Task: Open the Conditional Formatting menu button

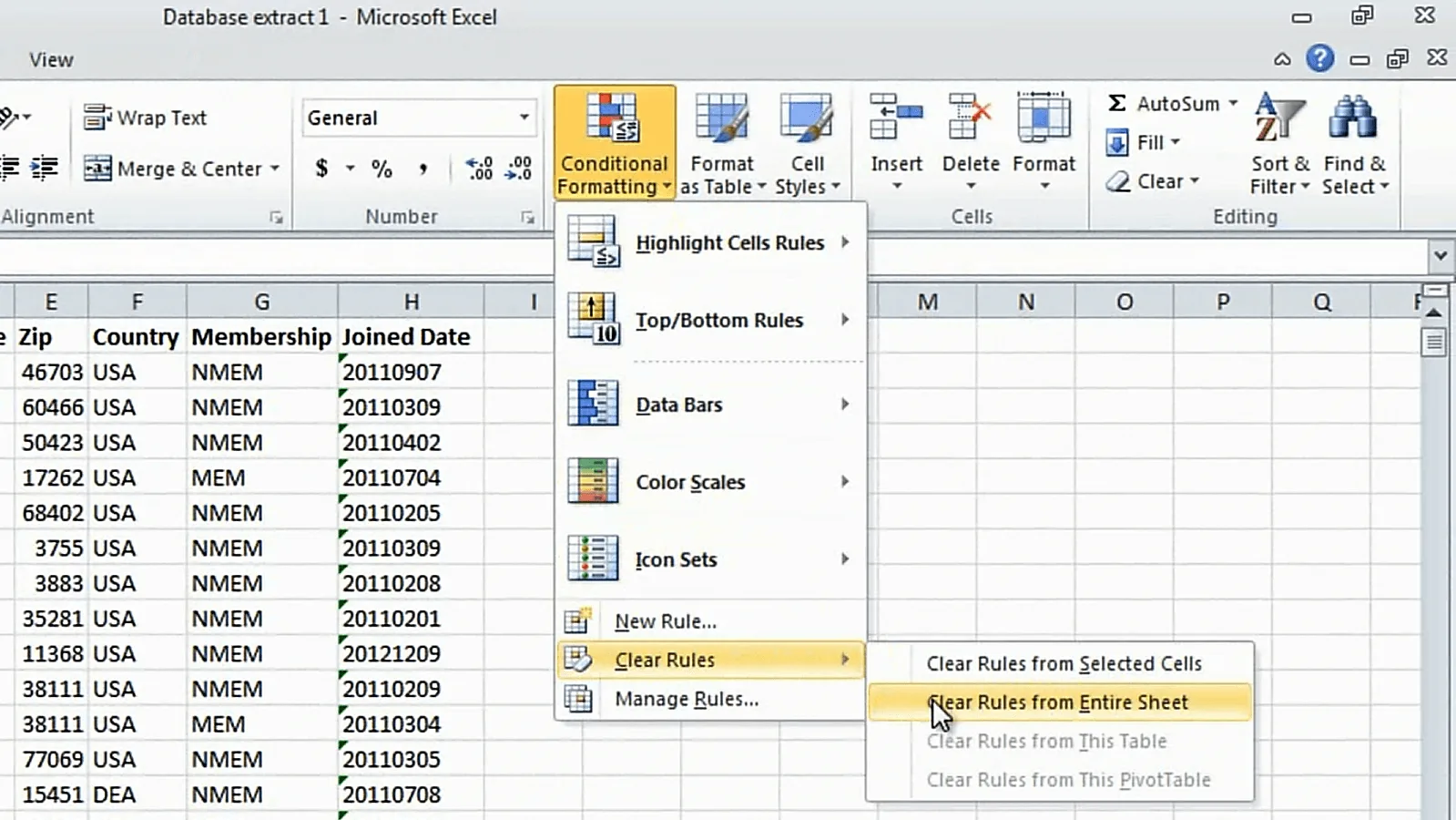Action: coord(615,143)
